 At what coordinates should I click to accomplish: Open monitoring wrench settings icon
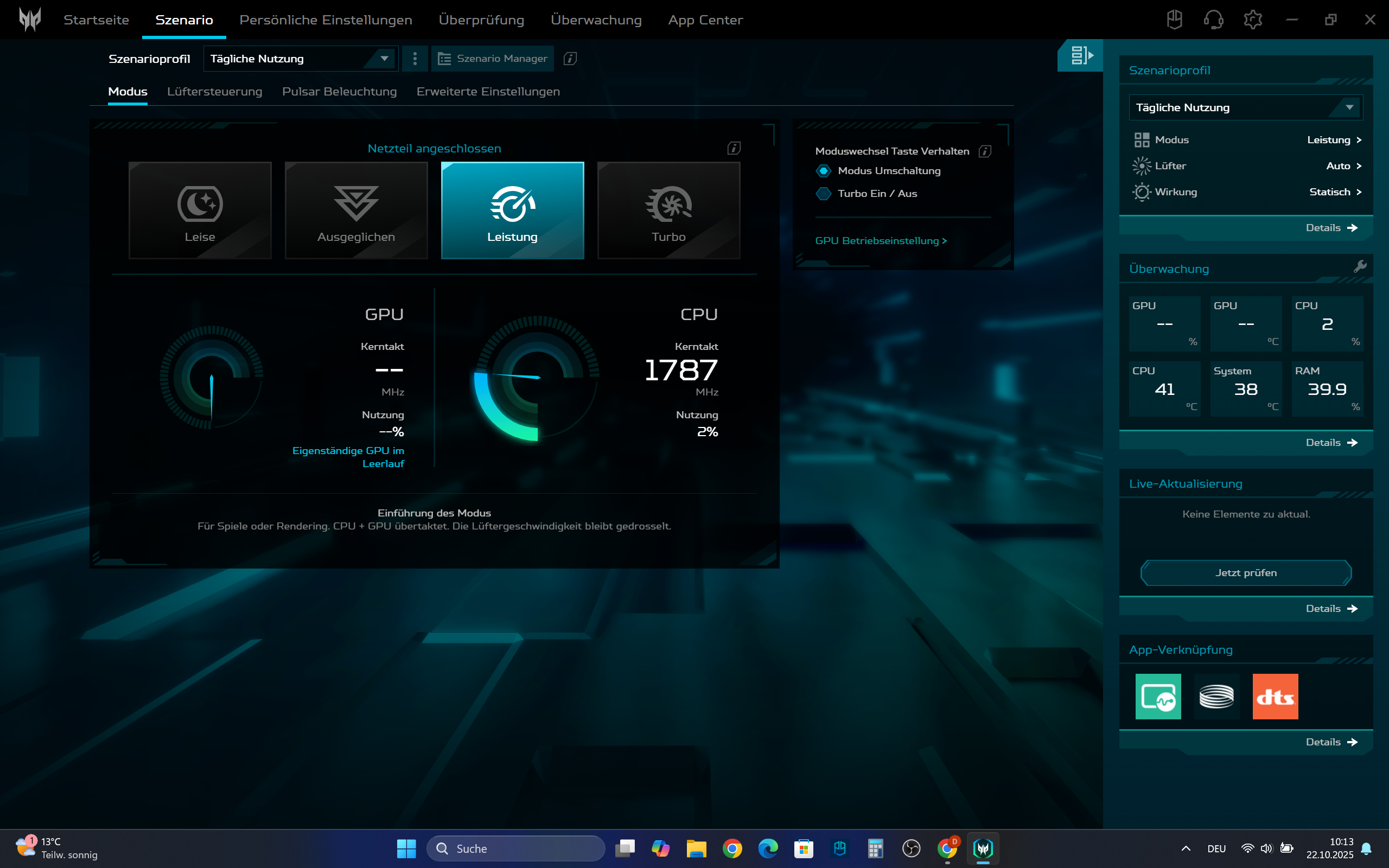1360,267
